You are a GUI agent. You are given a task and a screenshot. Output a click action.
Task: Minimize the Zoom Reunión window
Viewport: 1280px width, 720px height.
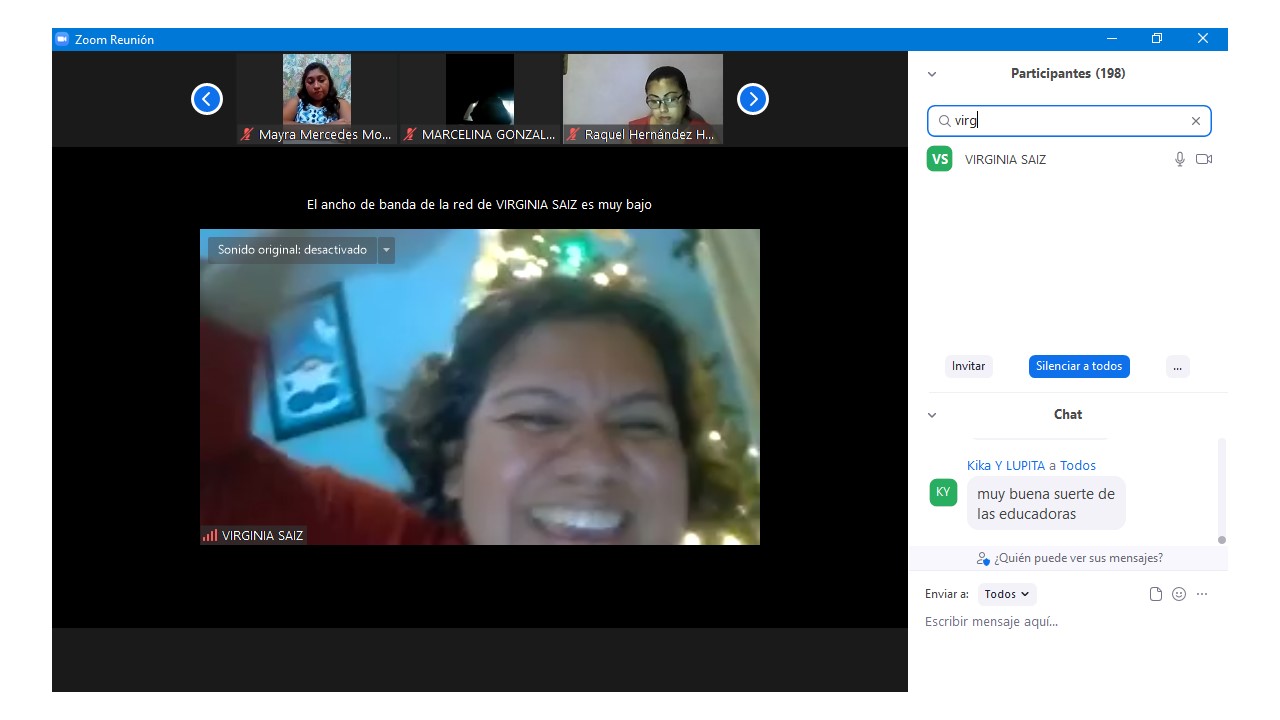click(1112, 39)
